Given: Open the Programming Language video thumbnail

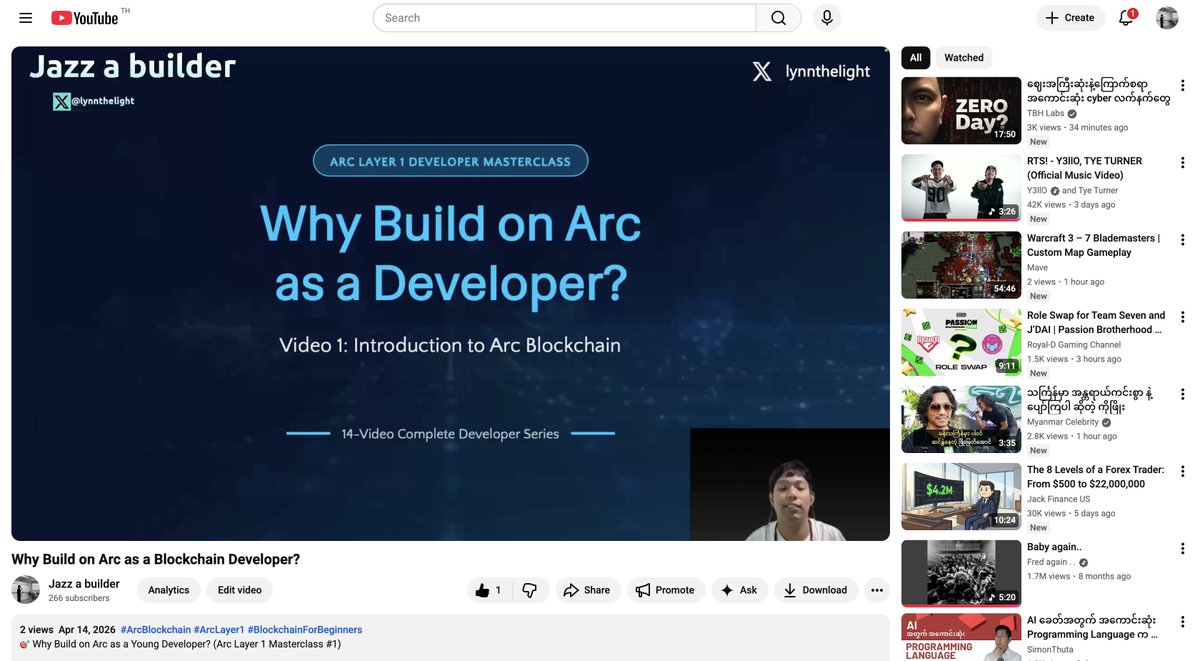Looking at the screenshot, I should [961, 638].
